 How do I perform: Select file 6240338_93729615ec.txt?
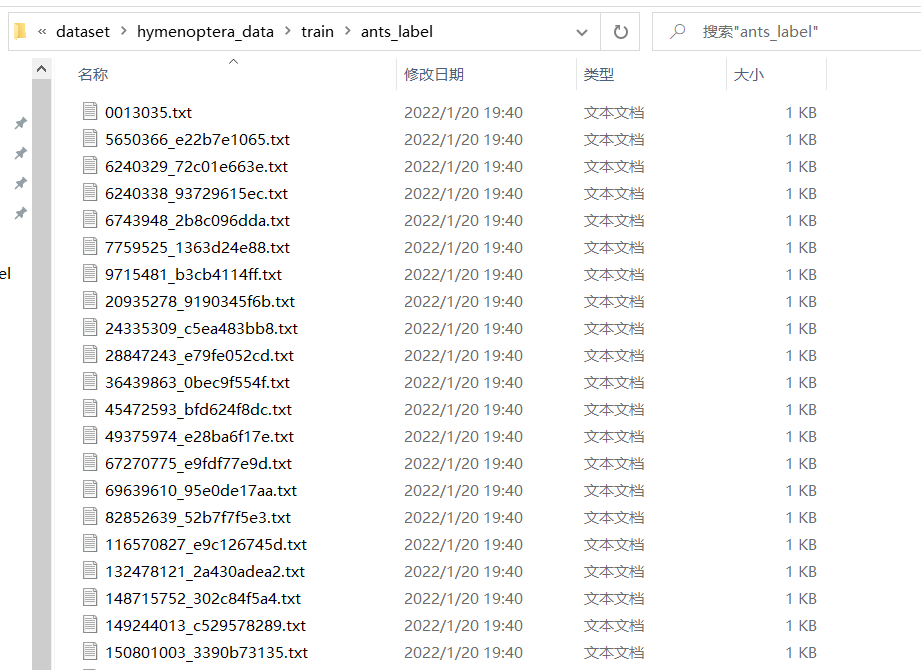coord(196,194)
